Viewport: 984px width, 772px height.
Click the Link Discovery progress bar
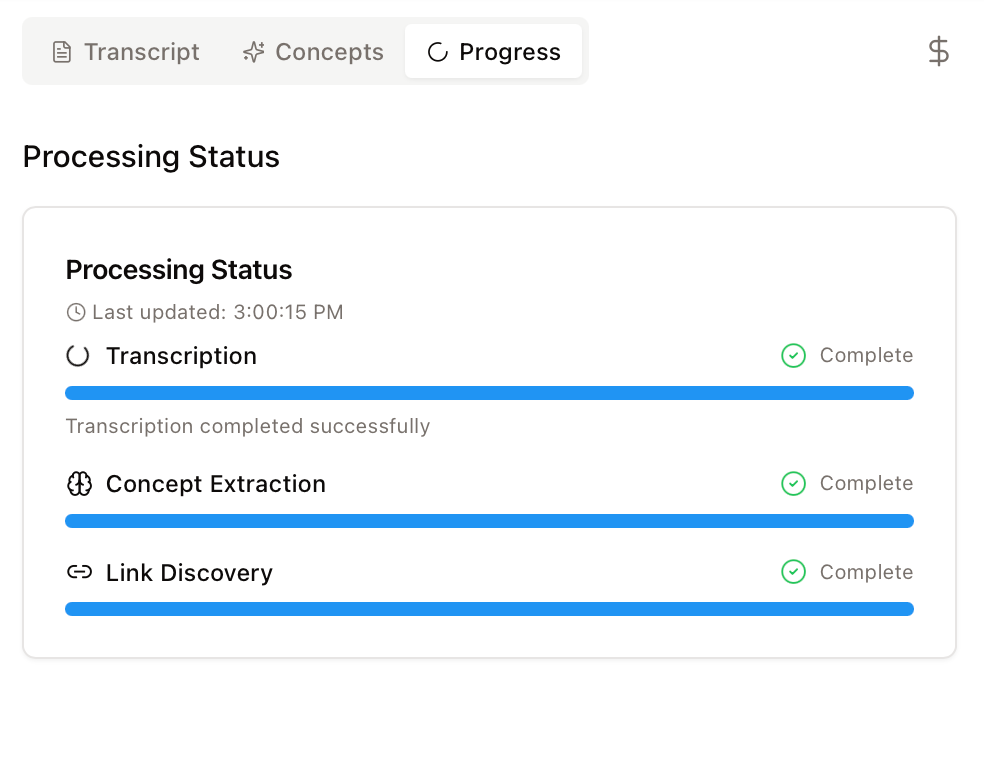pos(489,609)
